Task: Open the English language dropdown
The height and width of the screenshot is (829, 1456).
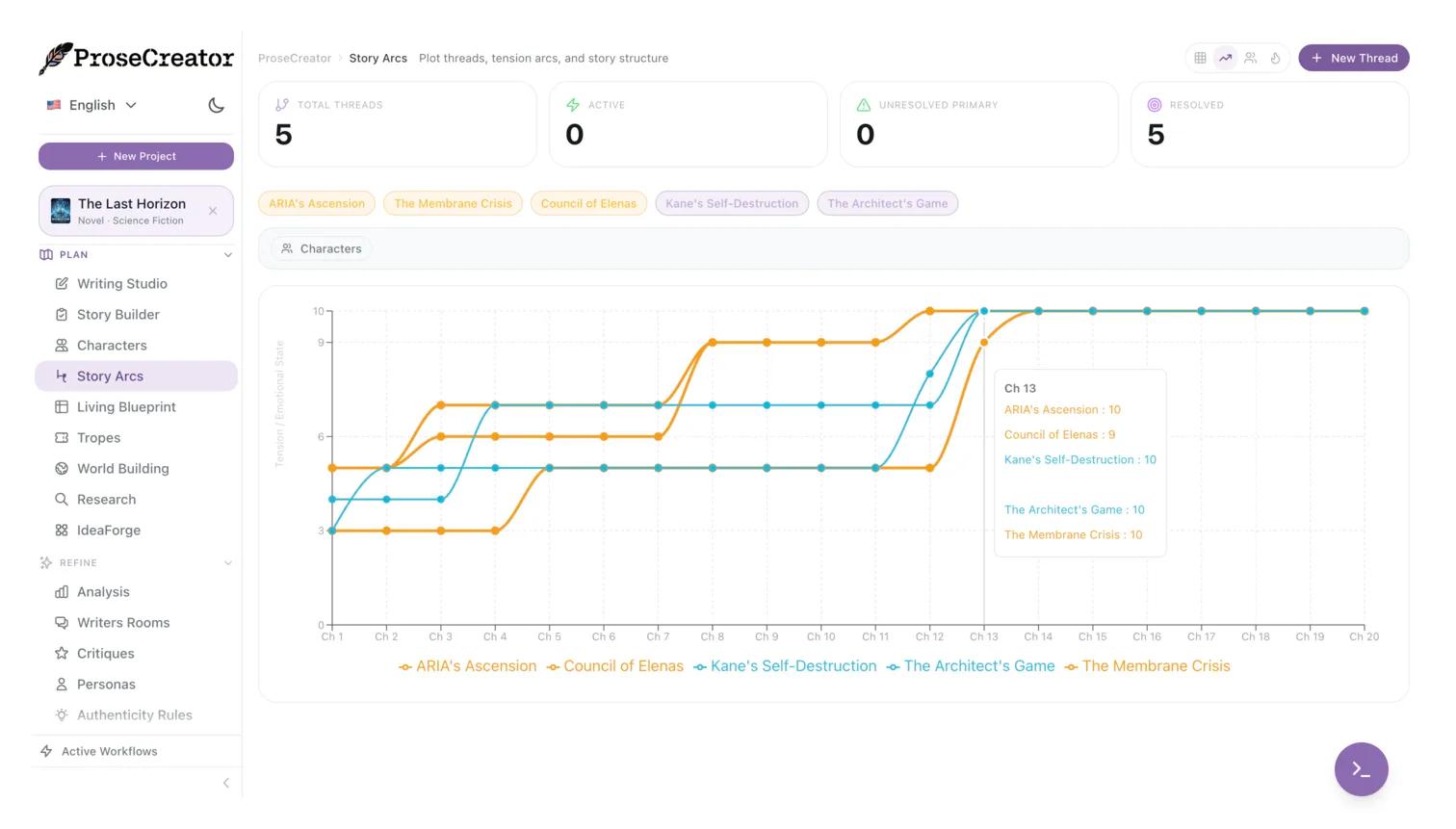Action: (92, 105)
